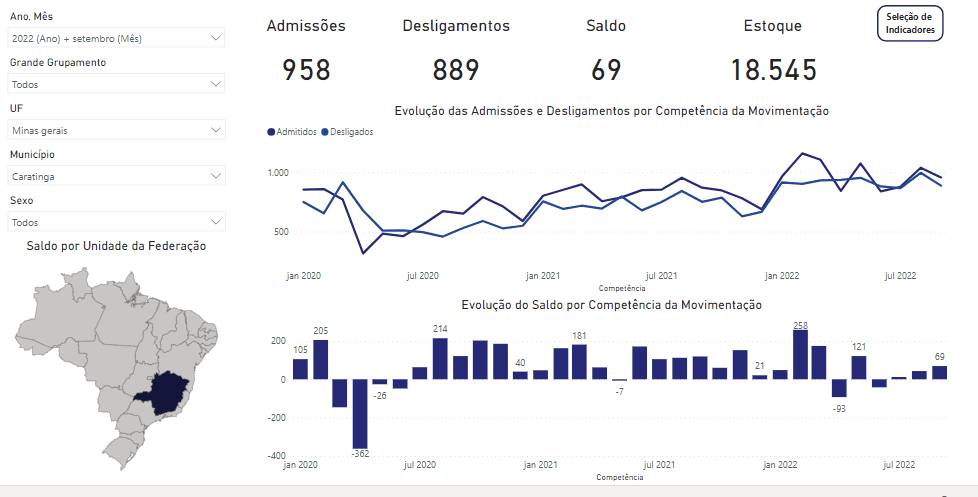Select highlighted Minas Gerais state on map
Image resolution: width=978 pixels, height=497 pixels.
(x=167, y=390)
